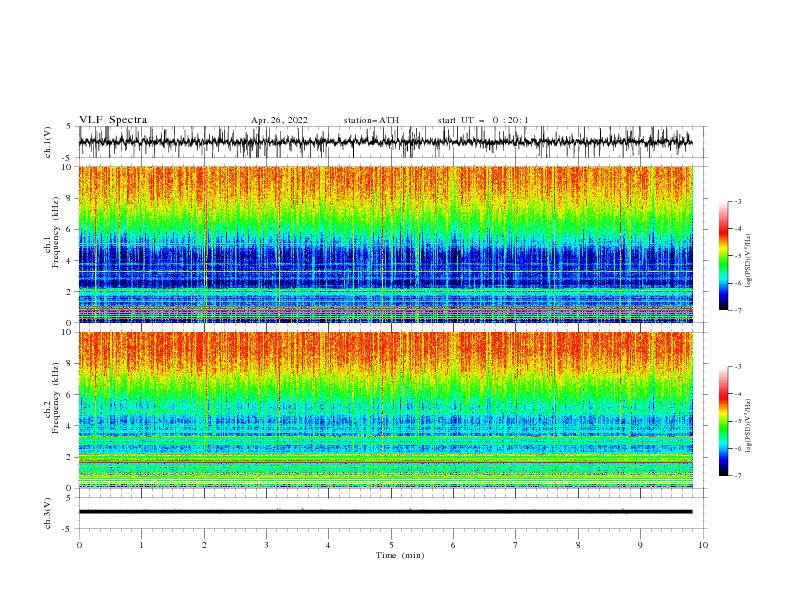Click the lower colorbar "log(PSD)(V²/Hz)" label
The image size is (792, 612).
(749, 425)
